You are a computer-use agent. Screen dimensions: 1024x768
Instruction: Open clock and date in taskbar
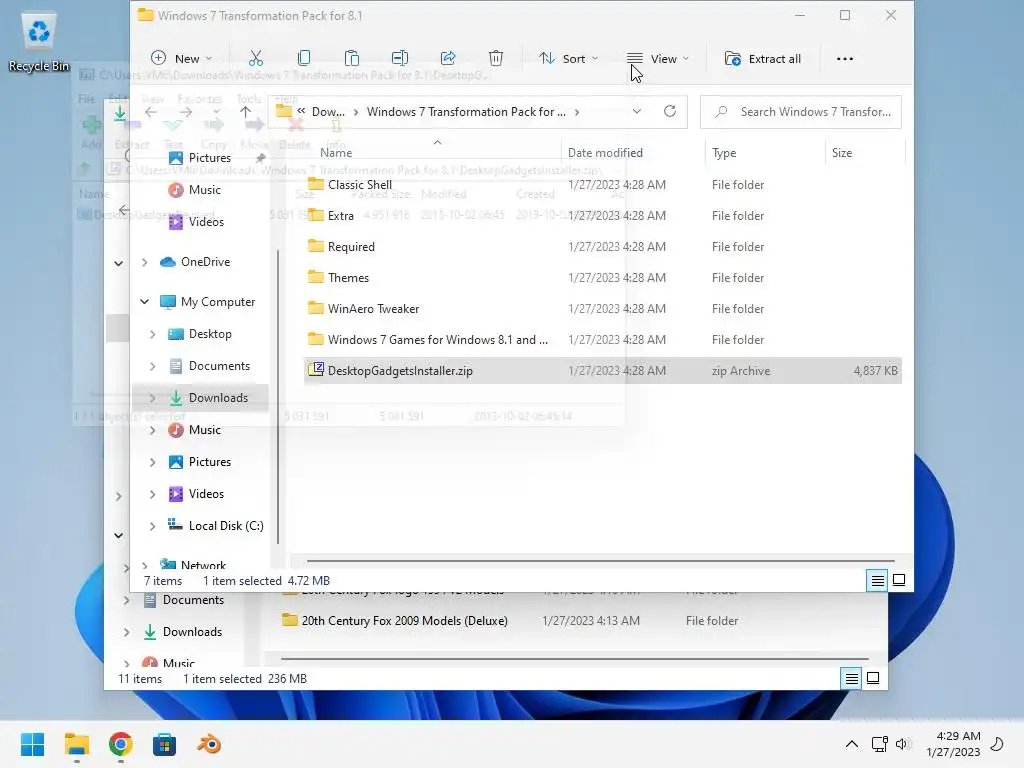point(953,744)
